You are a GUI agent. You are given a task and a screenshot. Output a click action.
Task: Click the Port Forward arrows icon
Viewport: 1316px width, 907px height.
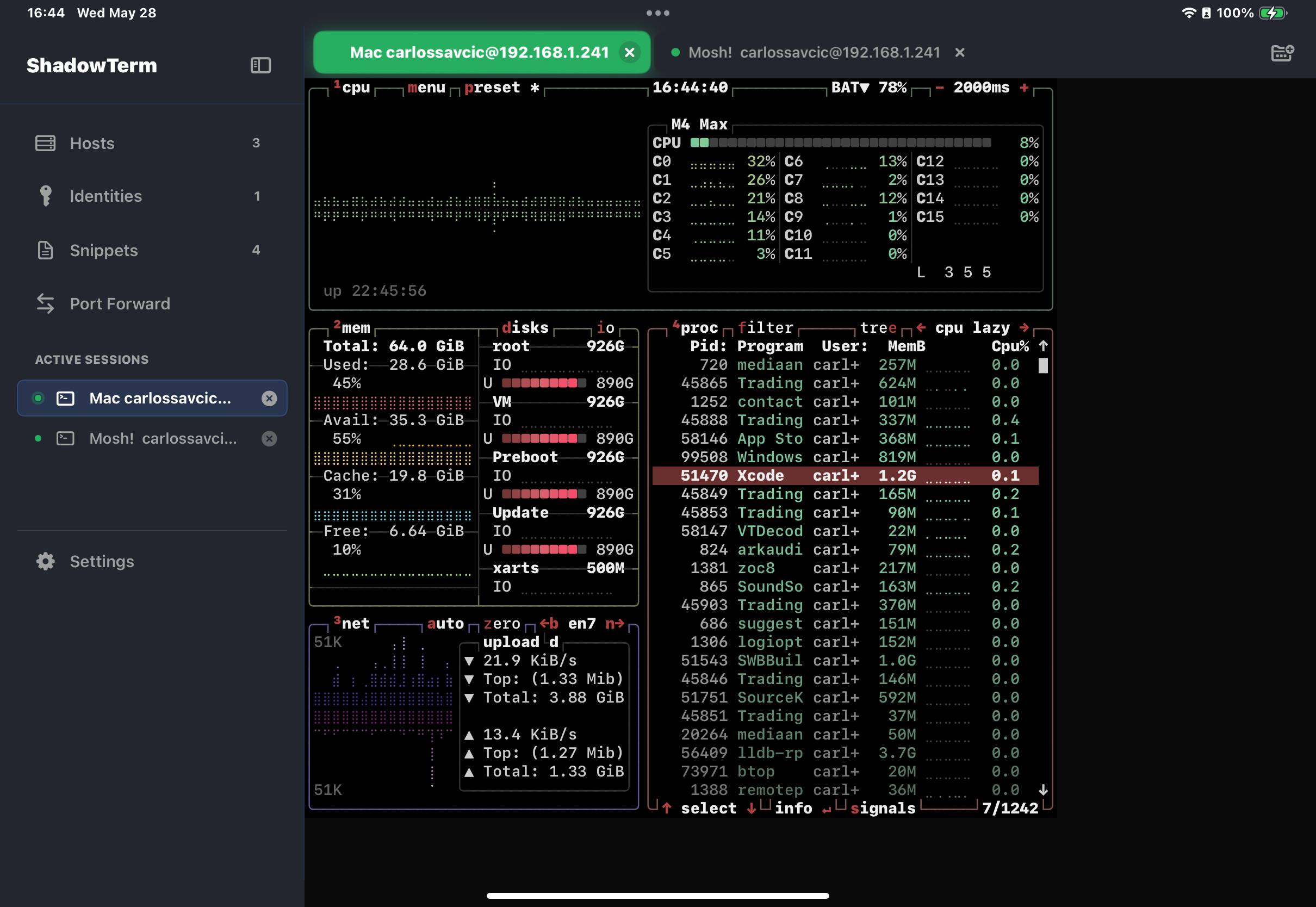click(x=46, y=303)
